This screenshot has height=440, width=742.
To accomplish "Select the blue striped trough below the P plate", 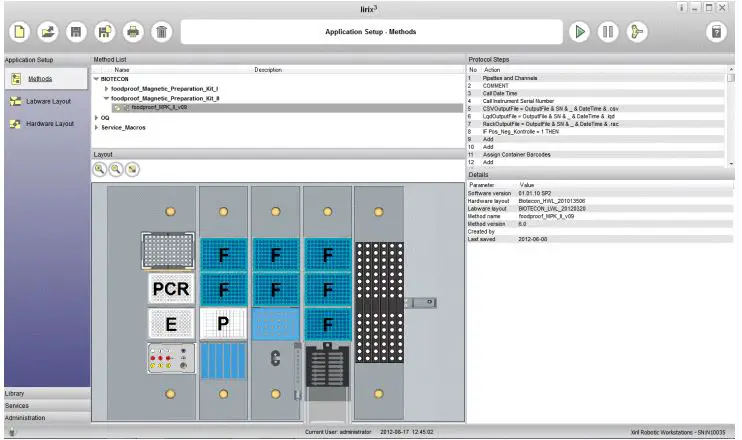I will coord(223,361).
